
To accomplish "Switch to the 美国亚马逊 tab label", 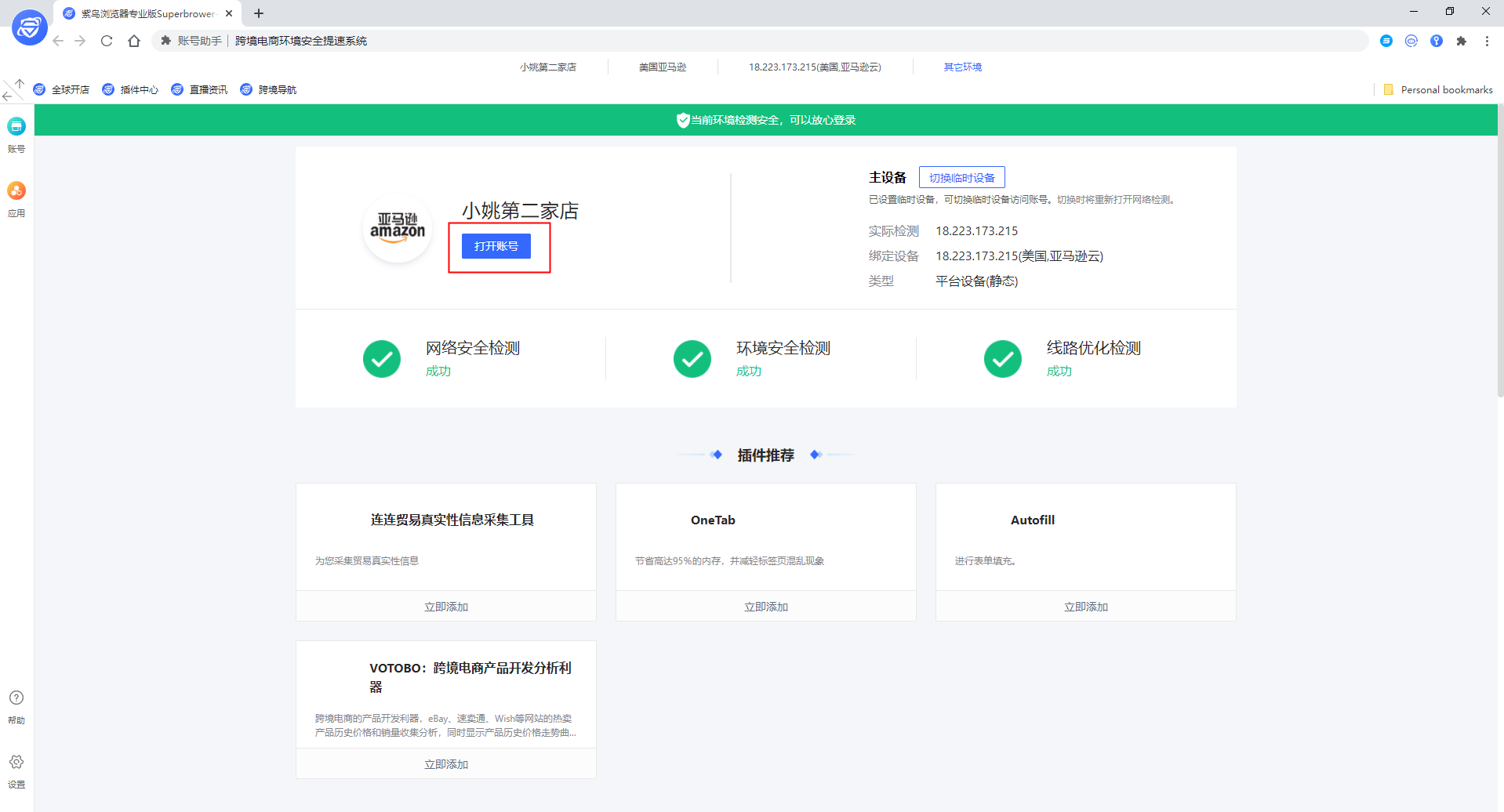I will click(x=662, y=67).
